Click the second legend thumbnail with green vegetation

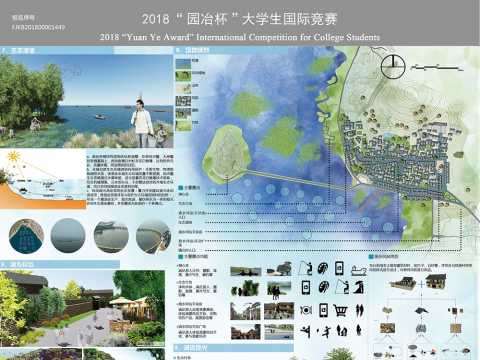[183, 76]
